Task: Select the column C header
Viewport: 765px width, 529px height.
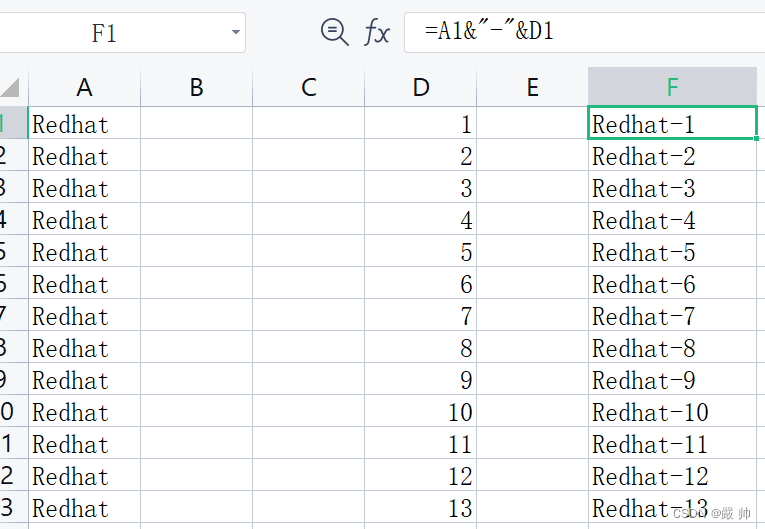Action: (x=308, y=87)
